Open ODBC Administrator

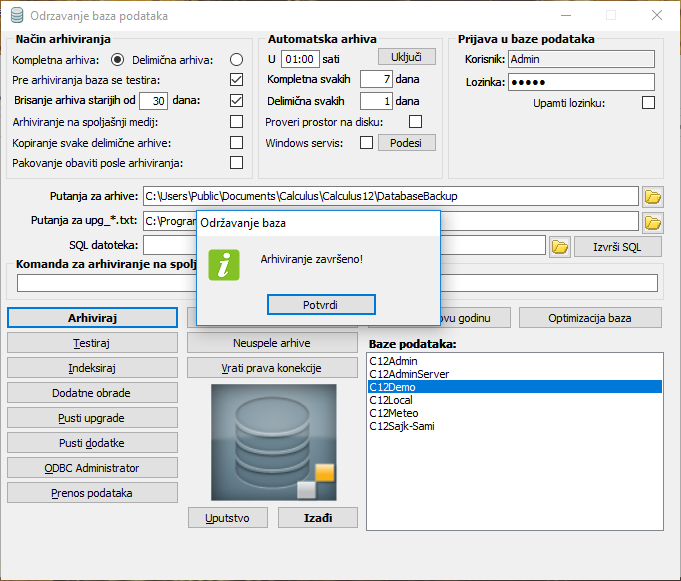tap(78, 467)
